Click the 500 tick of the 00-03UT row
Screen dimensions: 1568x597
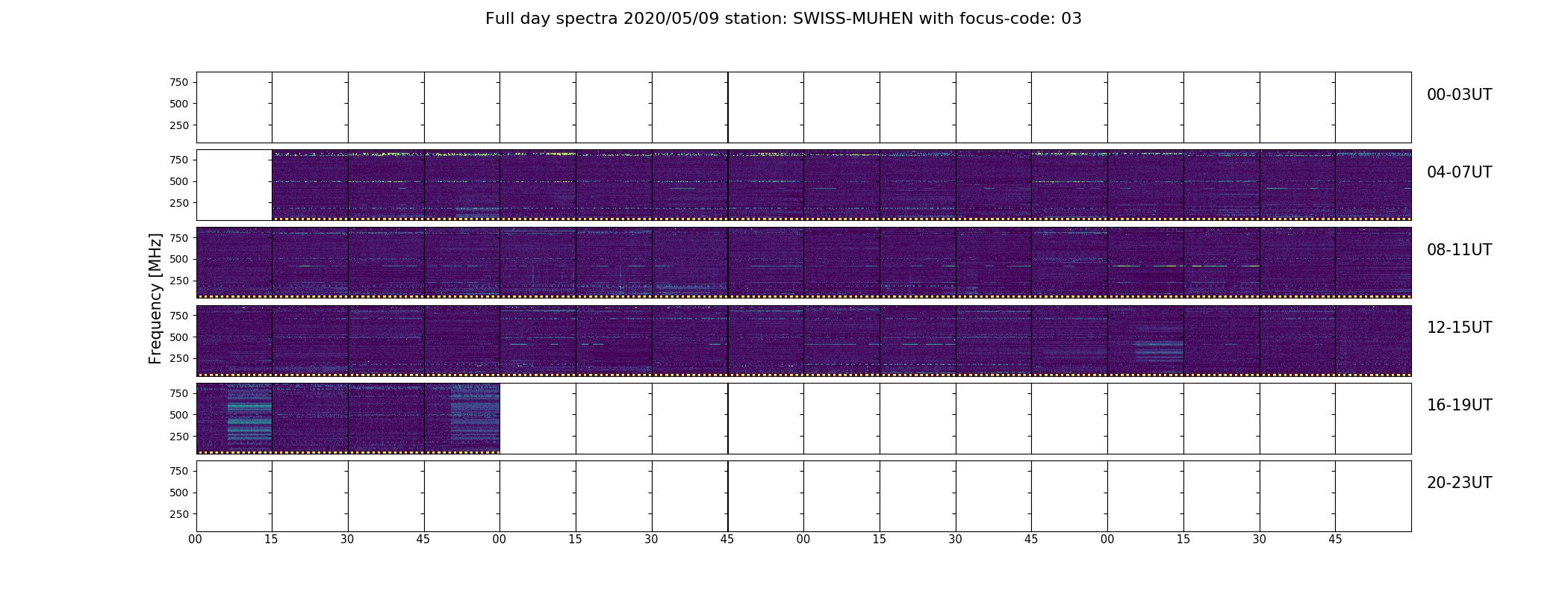point(179,104)
